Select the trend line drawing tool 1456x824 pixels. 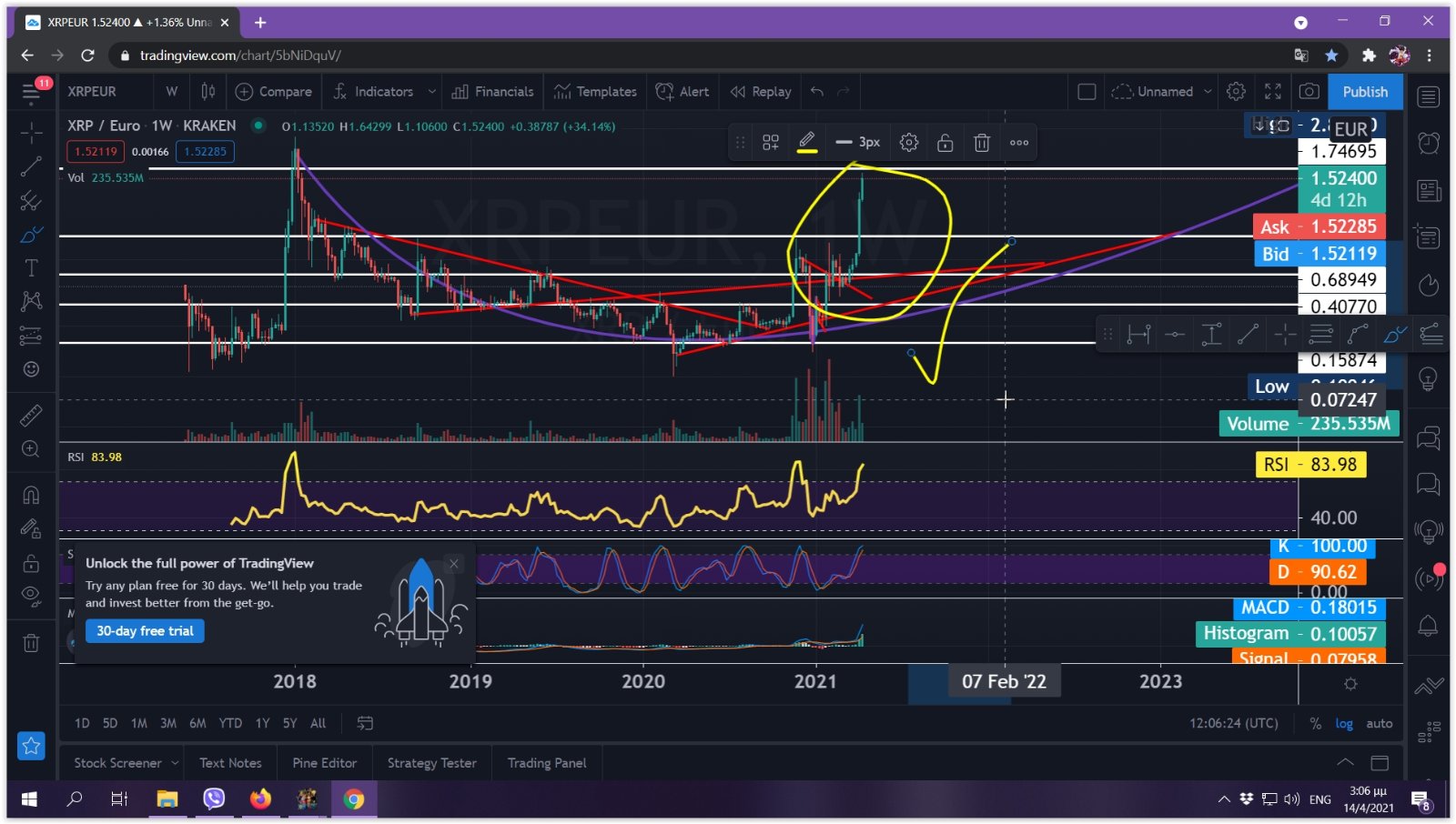(x=31, y=166)
